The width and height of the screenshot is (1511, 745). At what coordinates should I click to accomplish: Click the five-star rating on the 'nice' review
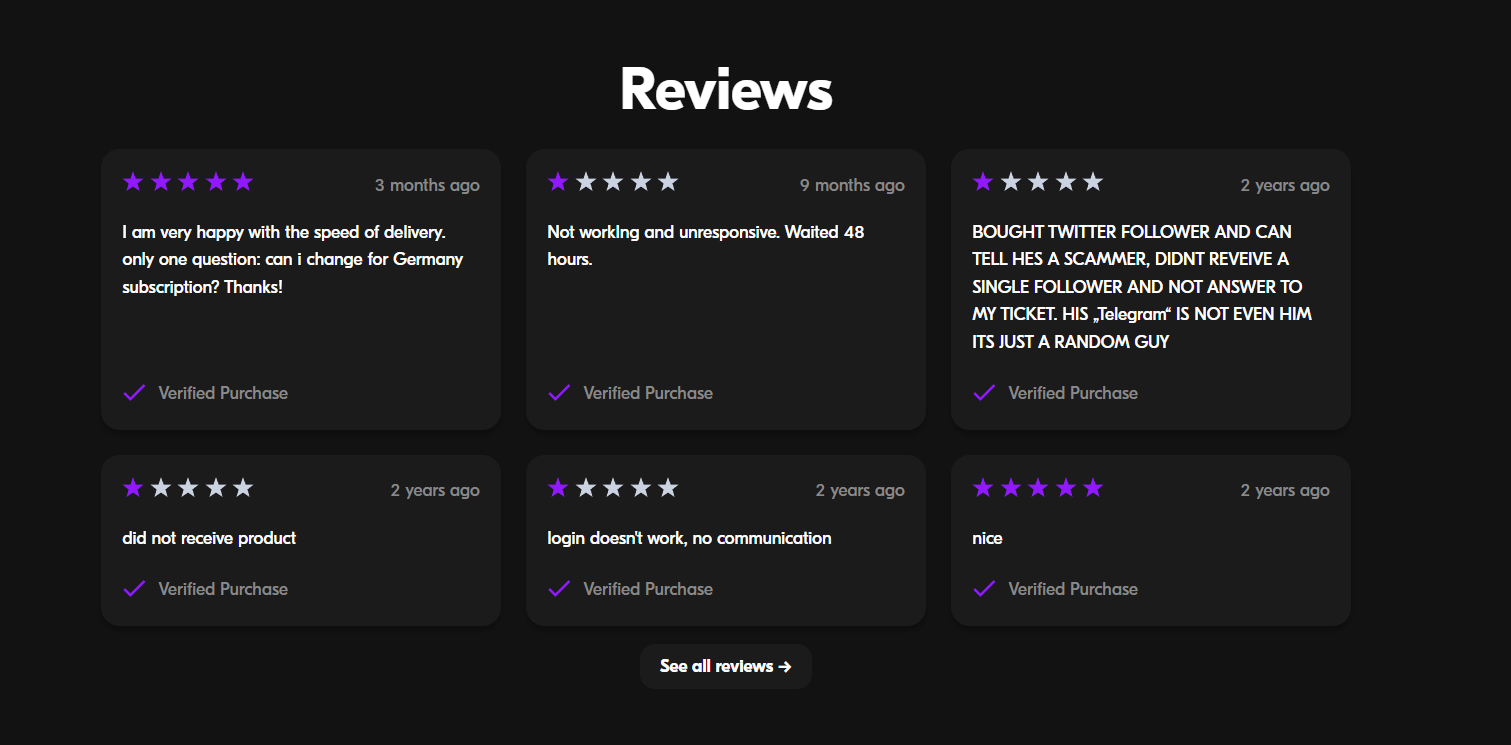tap(1038, 488)
